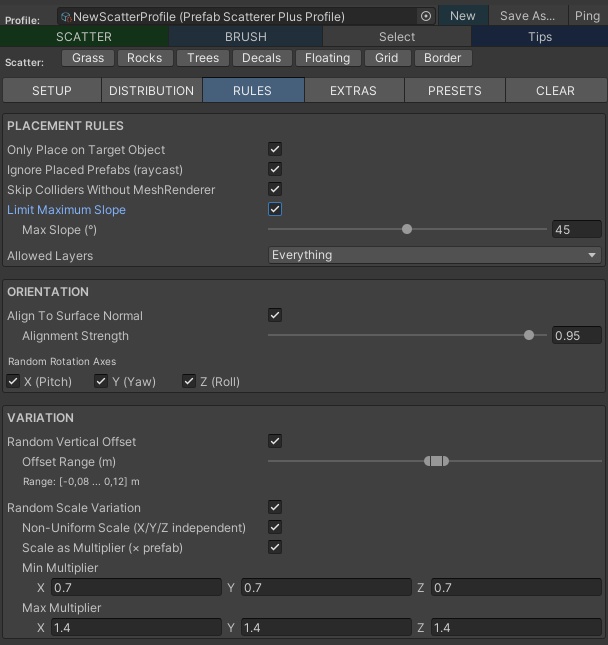Click the Max Multiplier X field
This screenshot has height=645, width=608.
(x=136, y=627)
